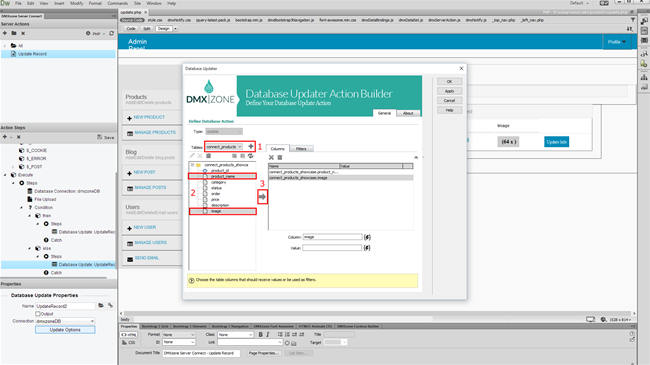Click the Bold formatting icon
650x365 pixels.
[x=260, y=334]
